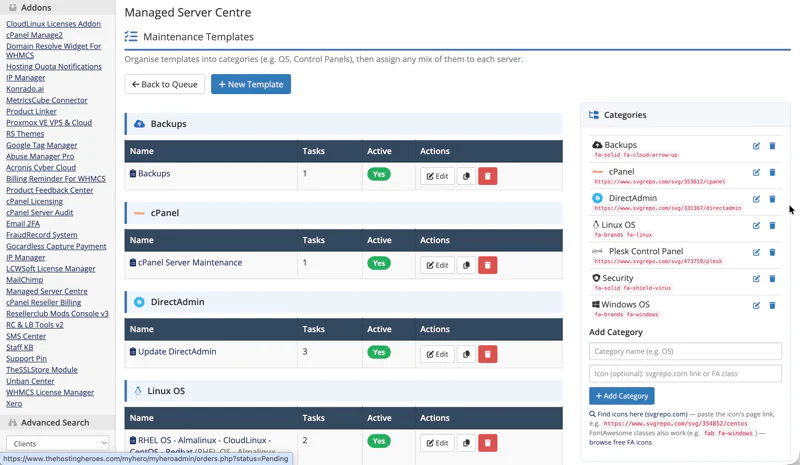
Task: Open Product Feedback Center addon
Action: click(49, 190)
